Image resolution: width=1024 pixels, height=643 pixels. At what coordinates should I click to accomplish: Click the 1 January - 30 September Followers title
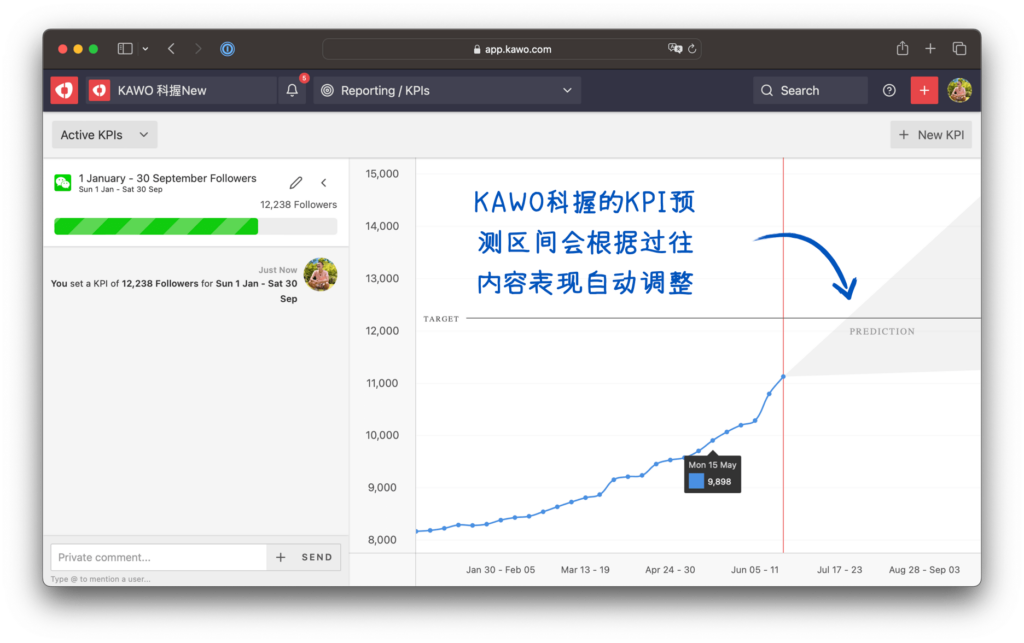(x=167, y=178)
